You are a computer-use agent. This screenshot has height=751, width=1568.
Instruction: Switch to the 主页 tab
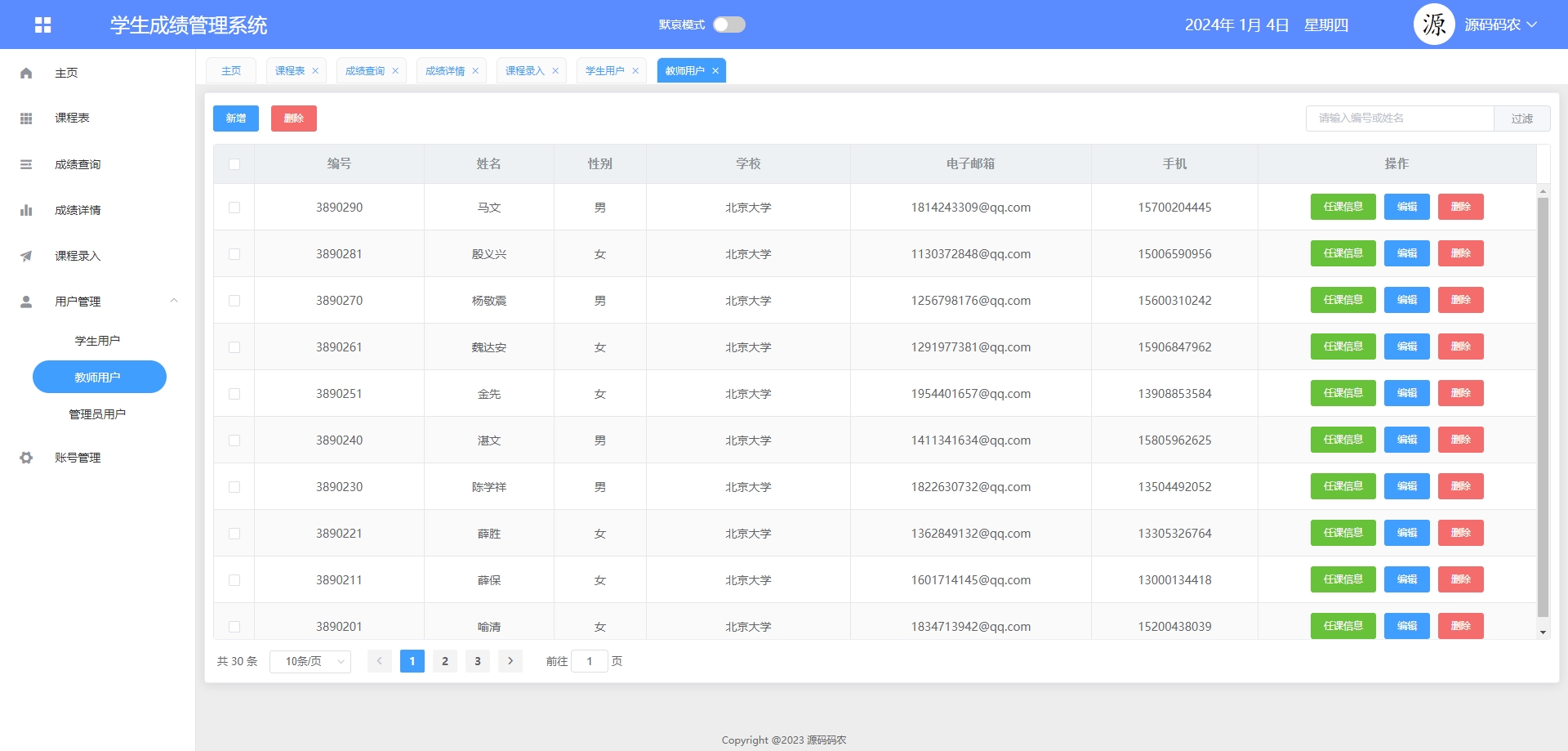231,71
